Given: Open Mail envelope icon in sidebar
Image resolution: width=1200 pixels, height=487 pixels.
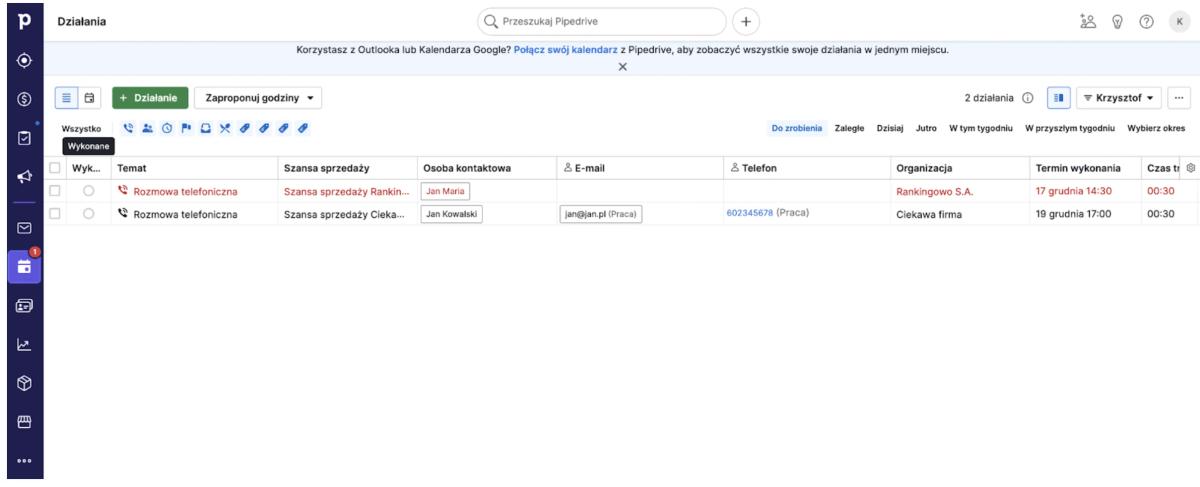Looking at the screenshot, I should [x=22, y=228].
